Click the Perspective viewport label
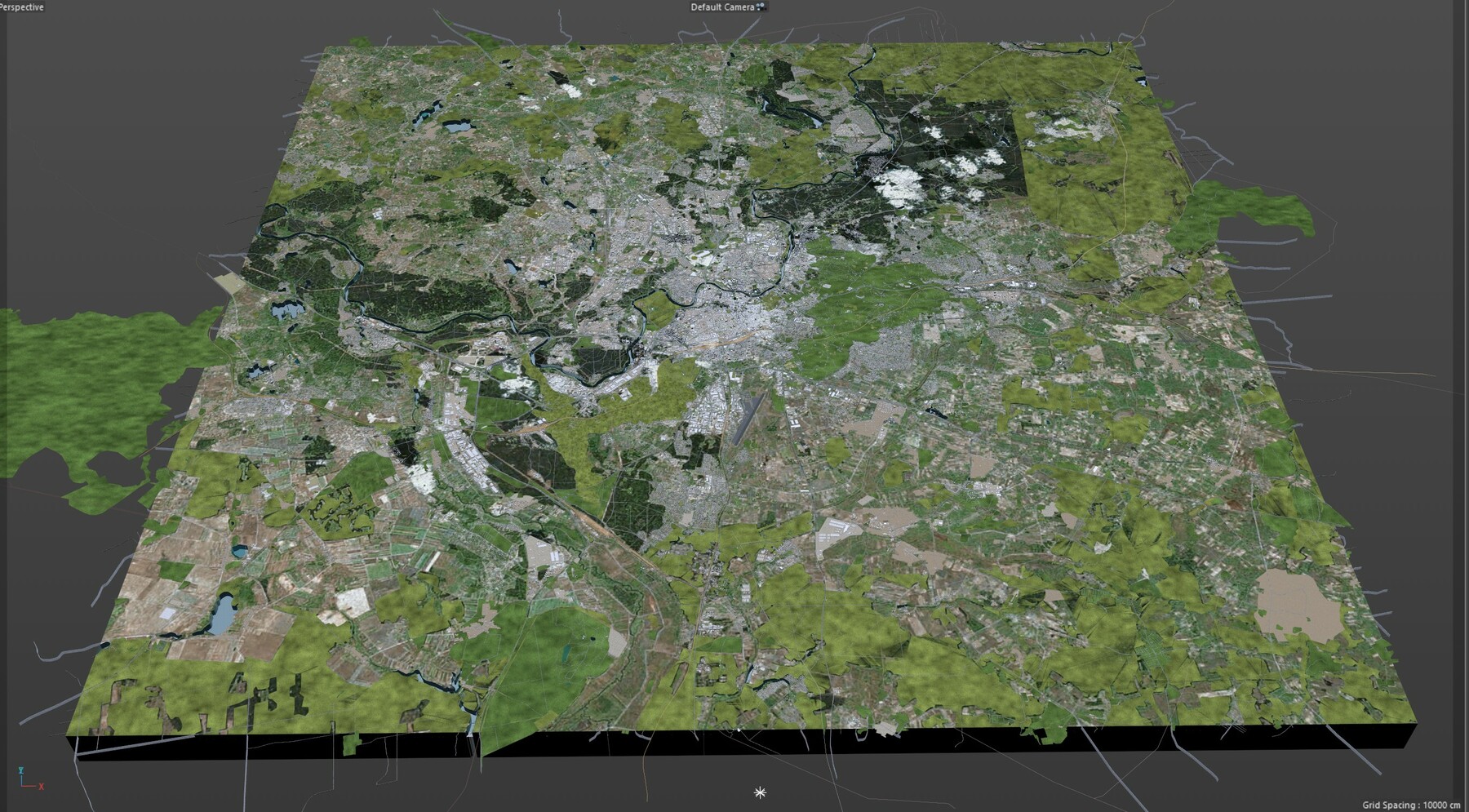The width and height of the screenshot is (1469, 812). (x=22, y=7)
